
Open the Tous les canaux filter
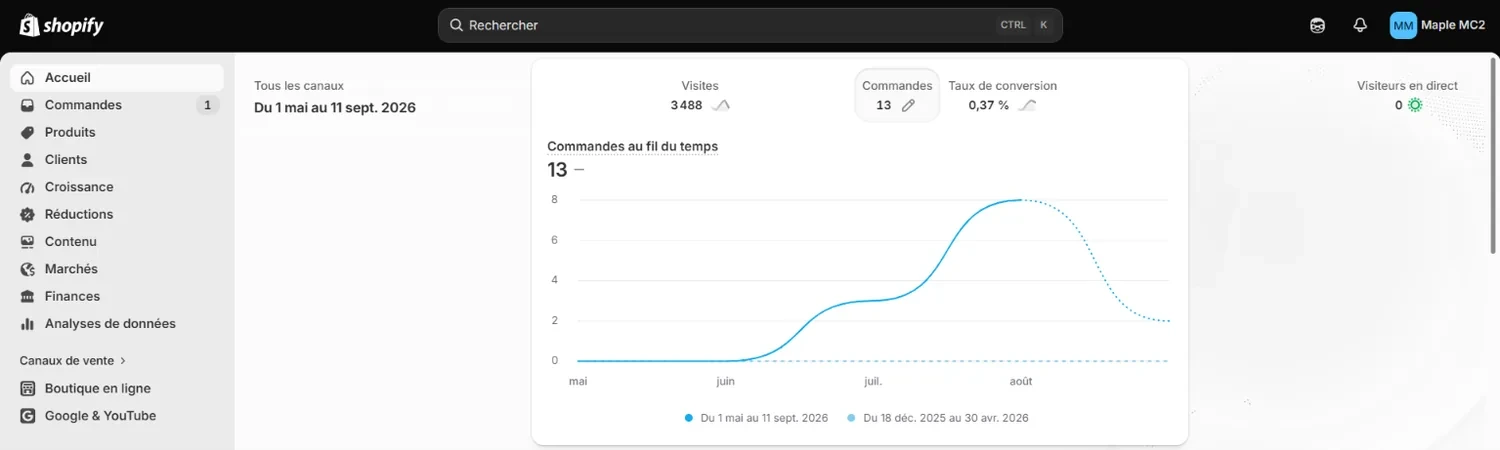[x=299, y=86]
